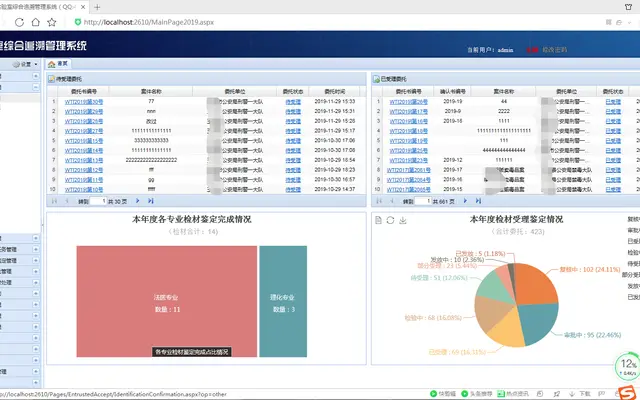
Task: Open the 设置 dropdown menu
Action: coord(25,64)
